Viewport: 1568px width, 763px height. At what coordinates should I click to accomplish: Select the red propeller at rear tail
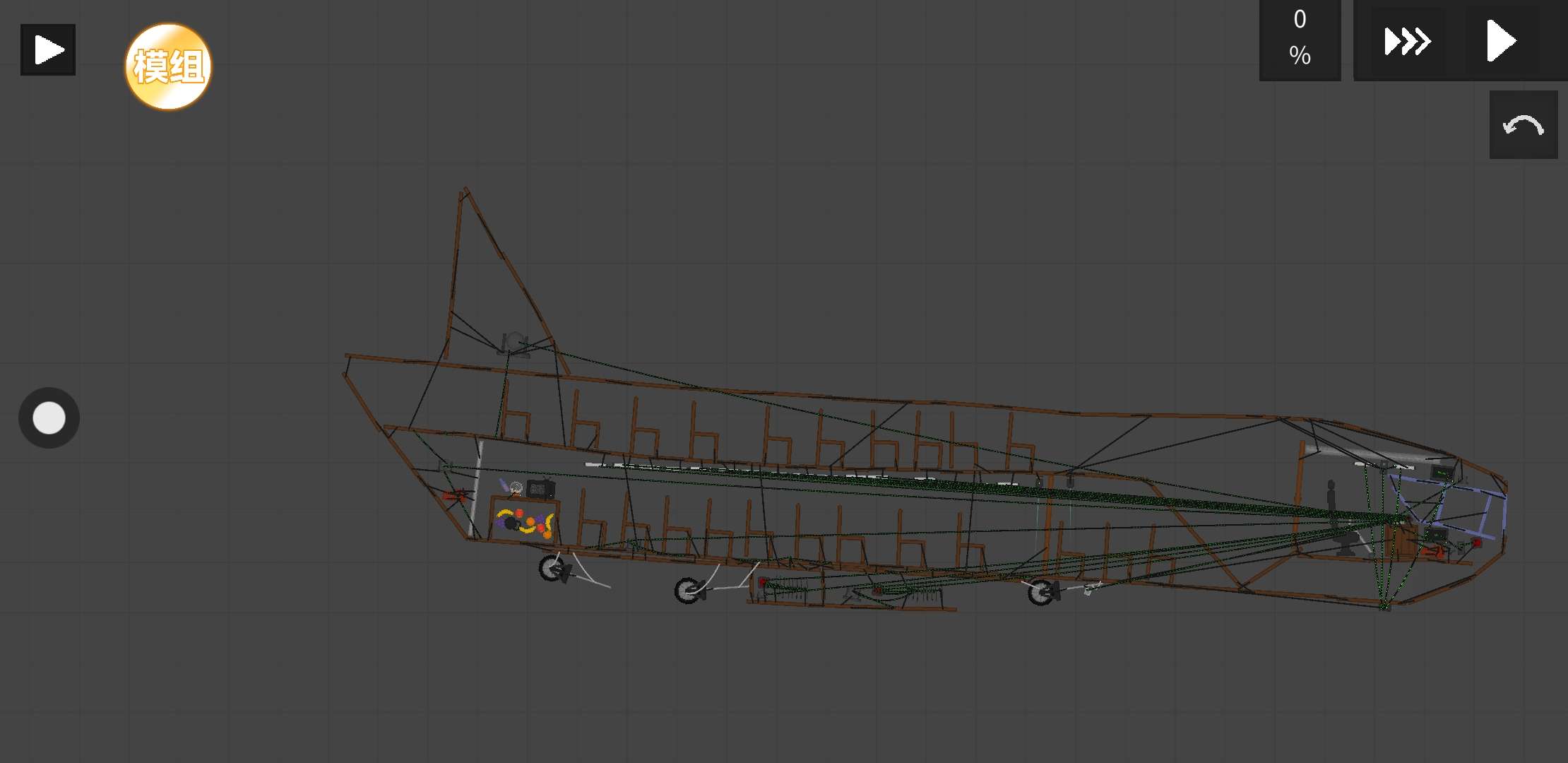pos(454,495)
